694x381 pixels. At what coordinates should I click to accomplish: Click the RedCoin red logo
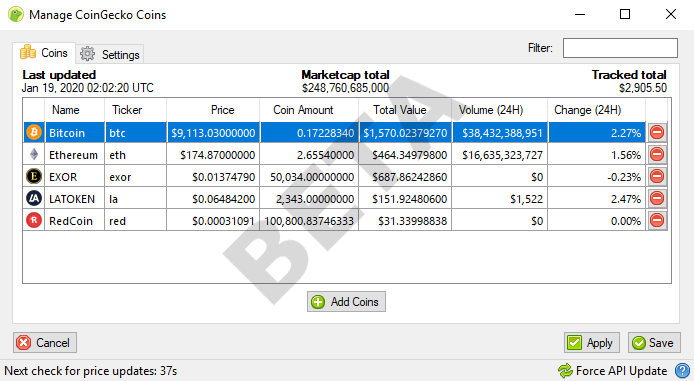tap(34, 220)
